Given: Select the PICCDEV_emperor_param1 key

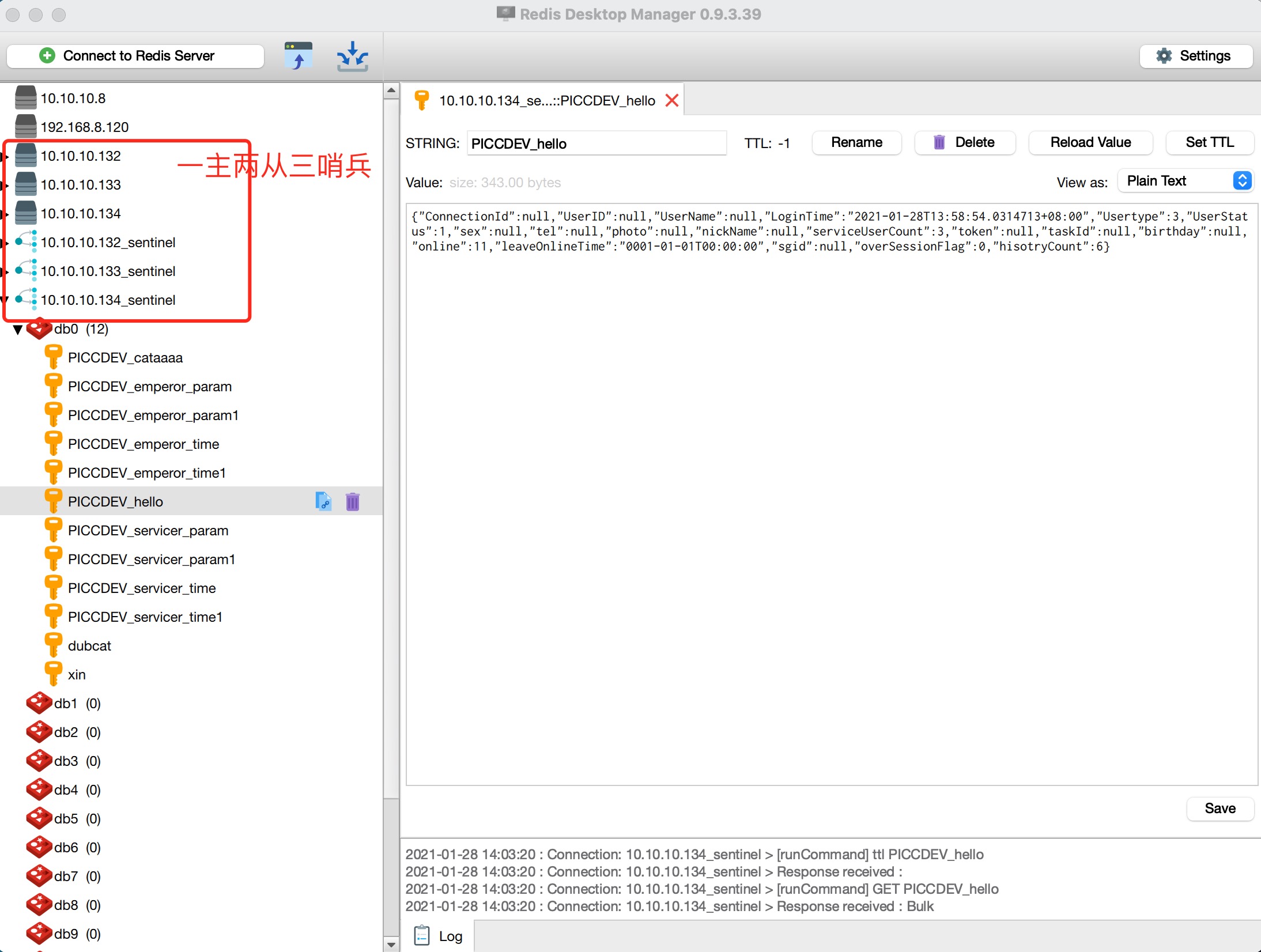Looking at the screenshot, I should coord(153,415).
